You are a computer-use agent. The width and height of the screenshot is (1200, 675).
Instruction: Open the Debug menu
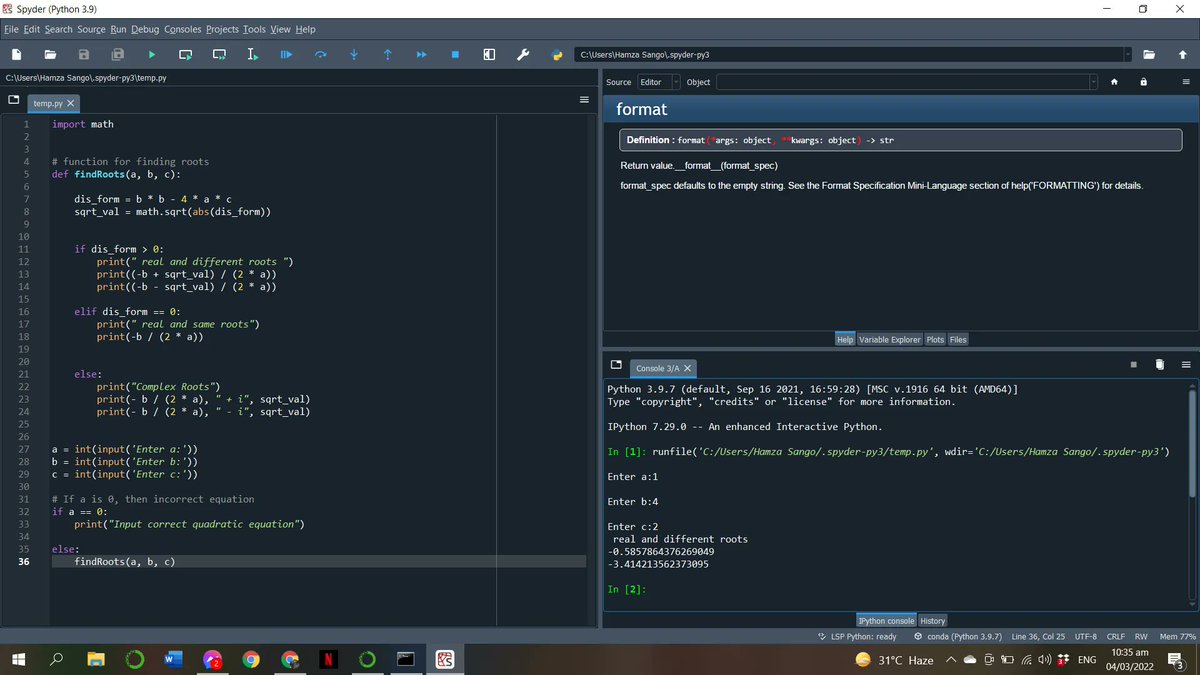point(145,29)
